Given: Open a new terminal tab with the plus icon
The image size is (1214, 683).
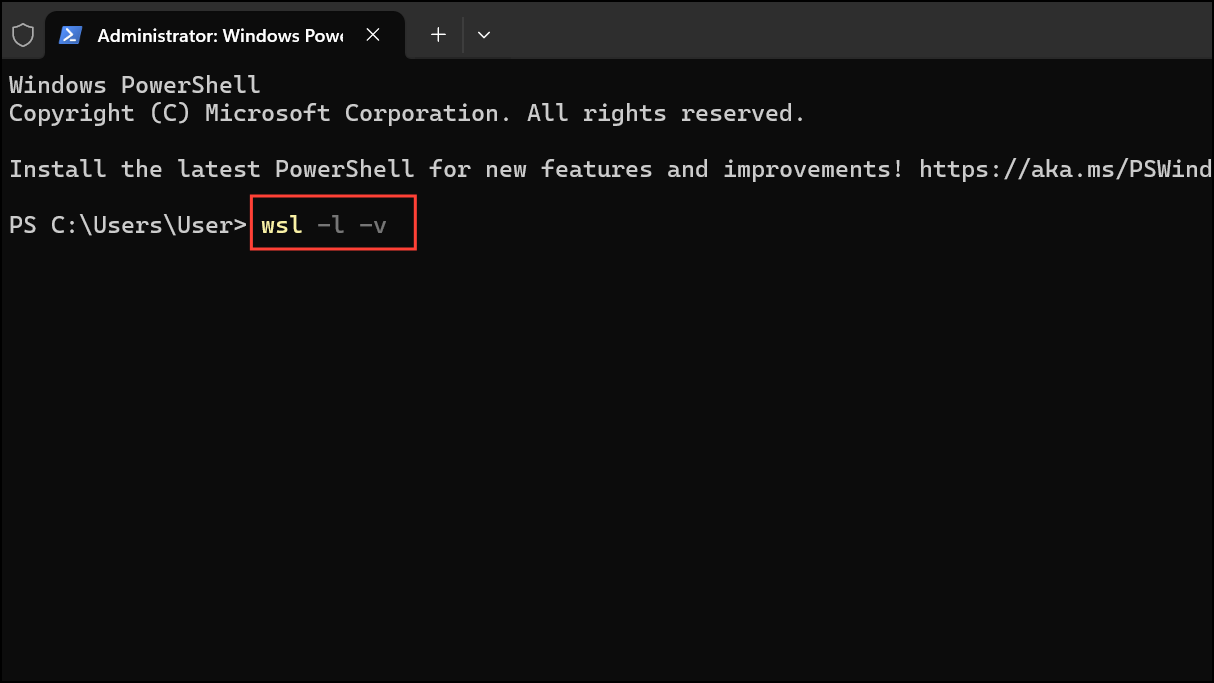Looking at the screenshot, I should pyautogui.click(x=438, y=34).
